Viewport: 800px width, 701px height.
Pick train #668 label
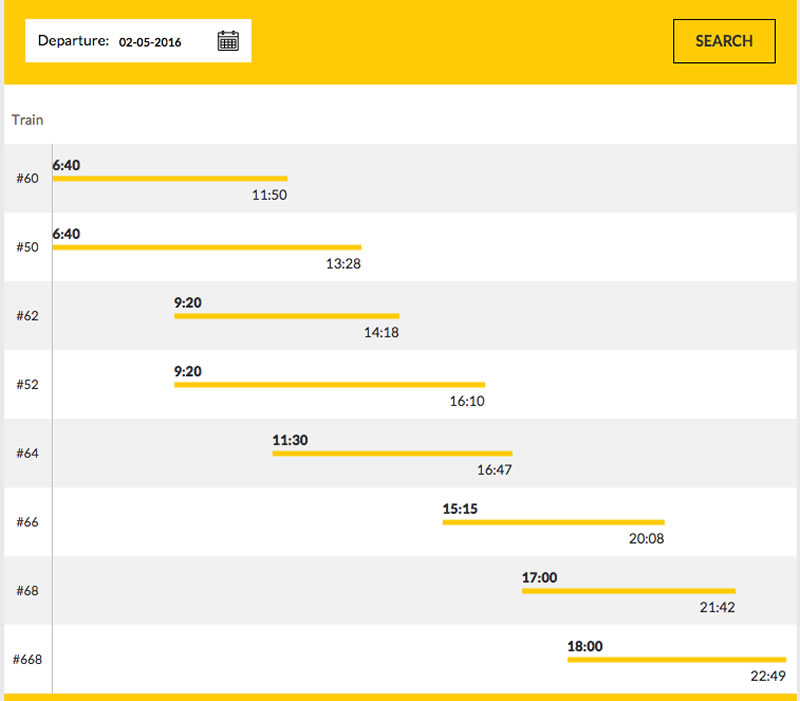click(28, 659)
